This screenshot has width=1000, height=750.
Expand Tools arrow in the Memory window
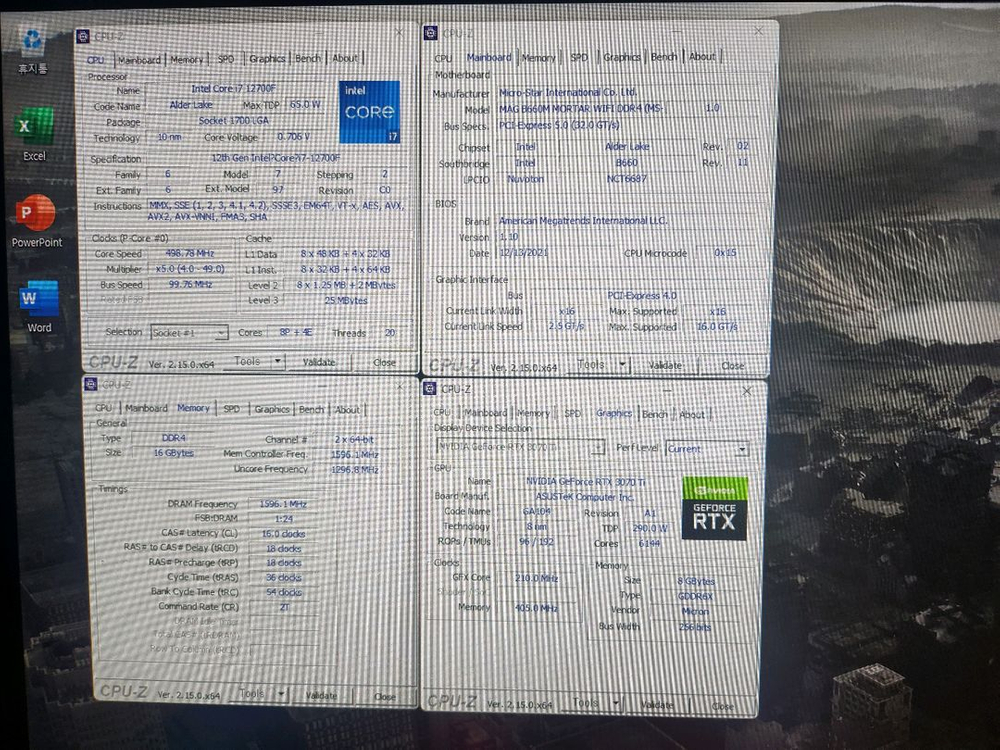[x=281, y=693]
